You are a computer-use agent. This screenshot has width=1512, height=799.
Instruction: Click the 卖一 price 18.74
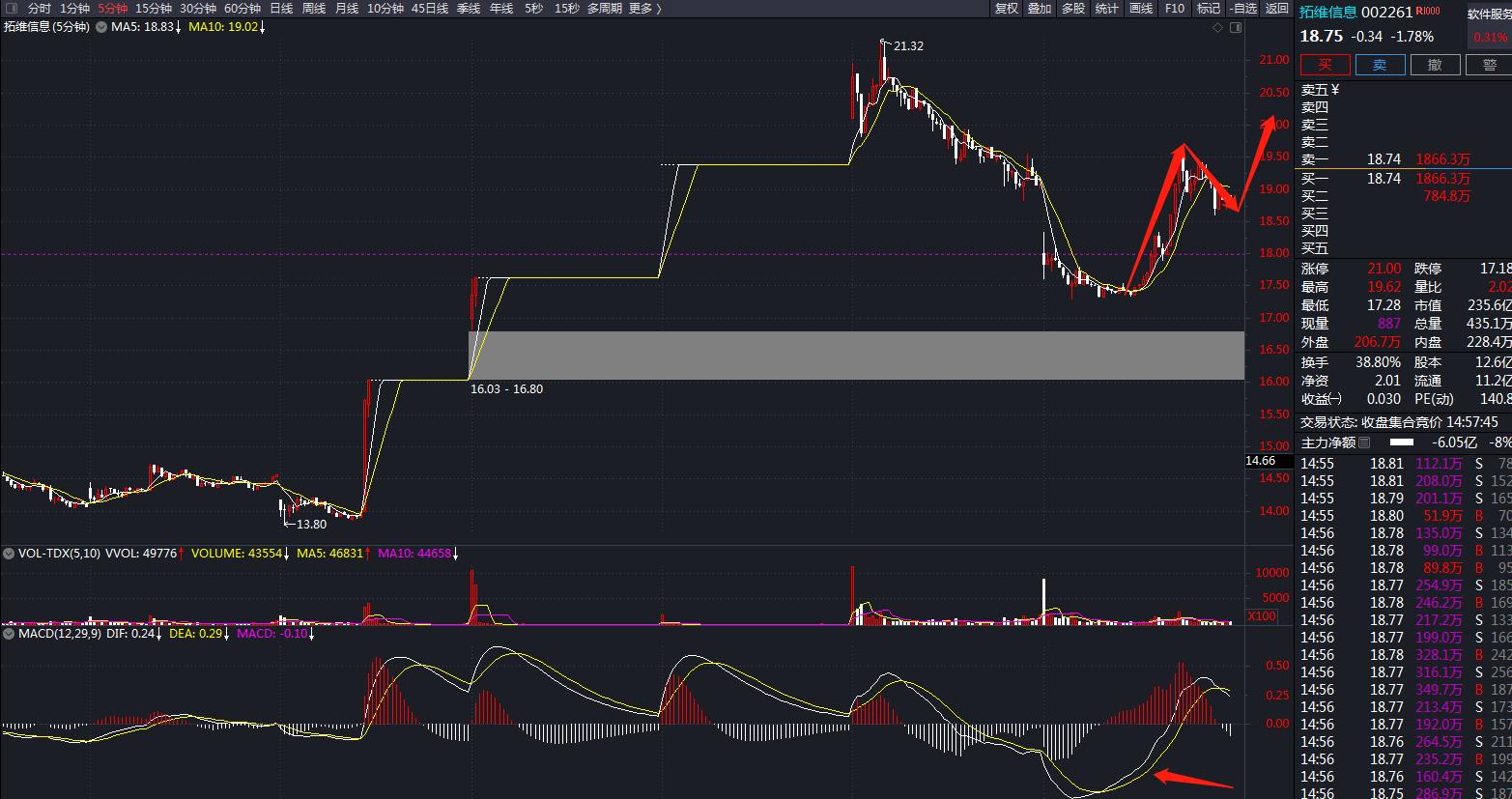pyautogui.click(x=1384, y=159)
